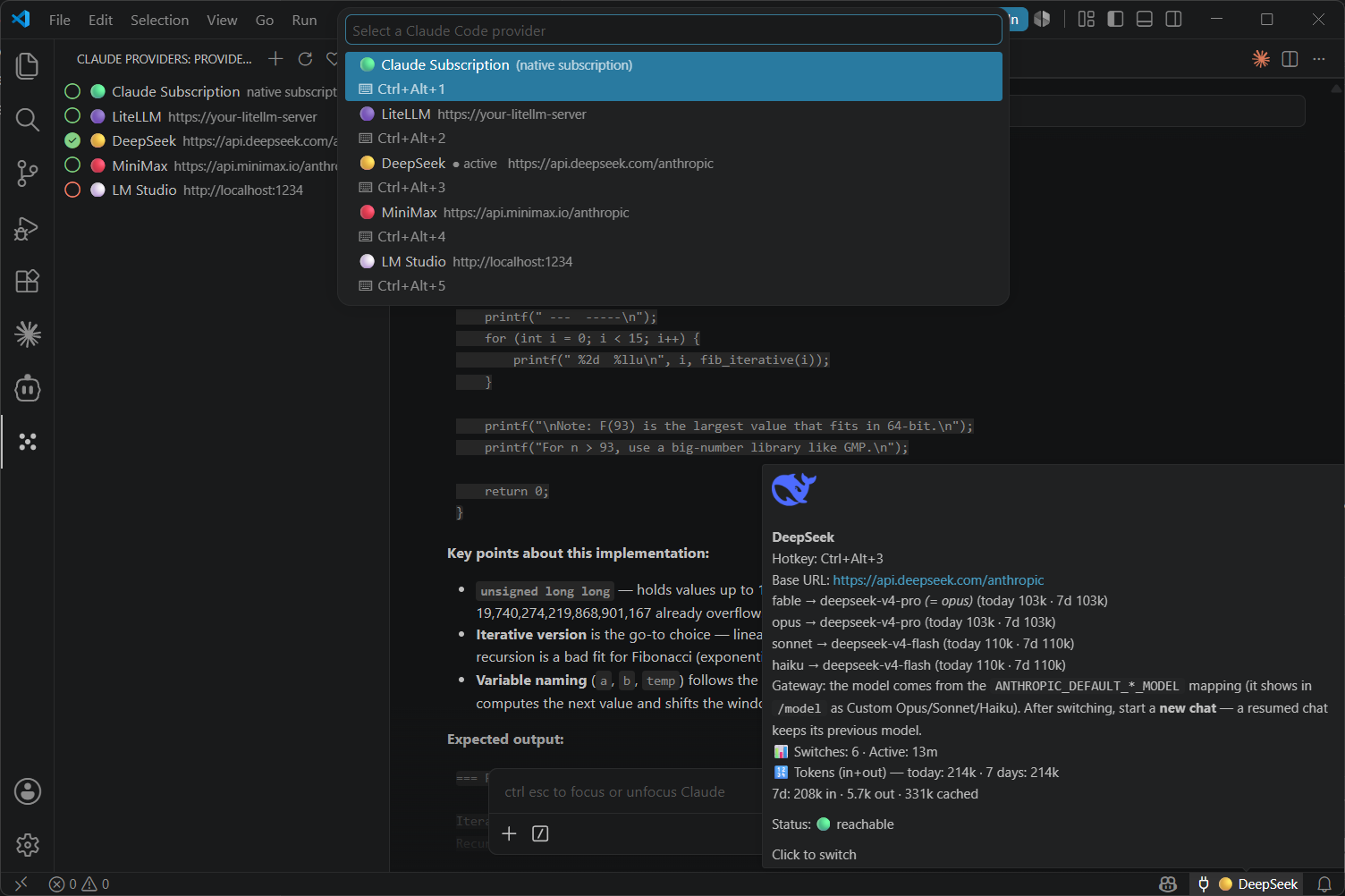Image resolution: width=1345 pixels, height=896 pixels.
Task: Open the View menu
Action: (222, 20)
